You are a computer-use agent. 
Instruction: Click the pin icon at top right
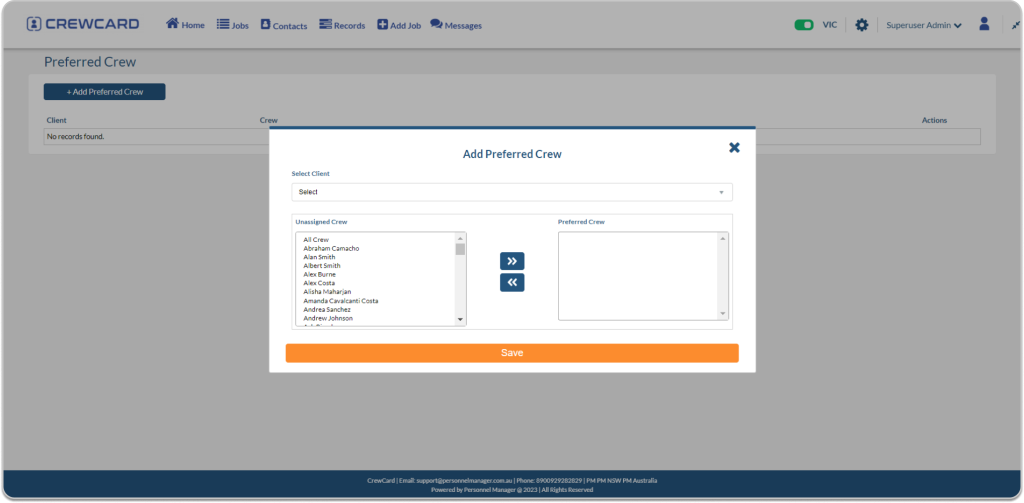click(x=1015, y=25)
